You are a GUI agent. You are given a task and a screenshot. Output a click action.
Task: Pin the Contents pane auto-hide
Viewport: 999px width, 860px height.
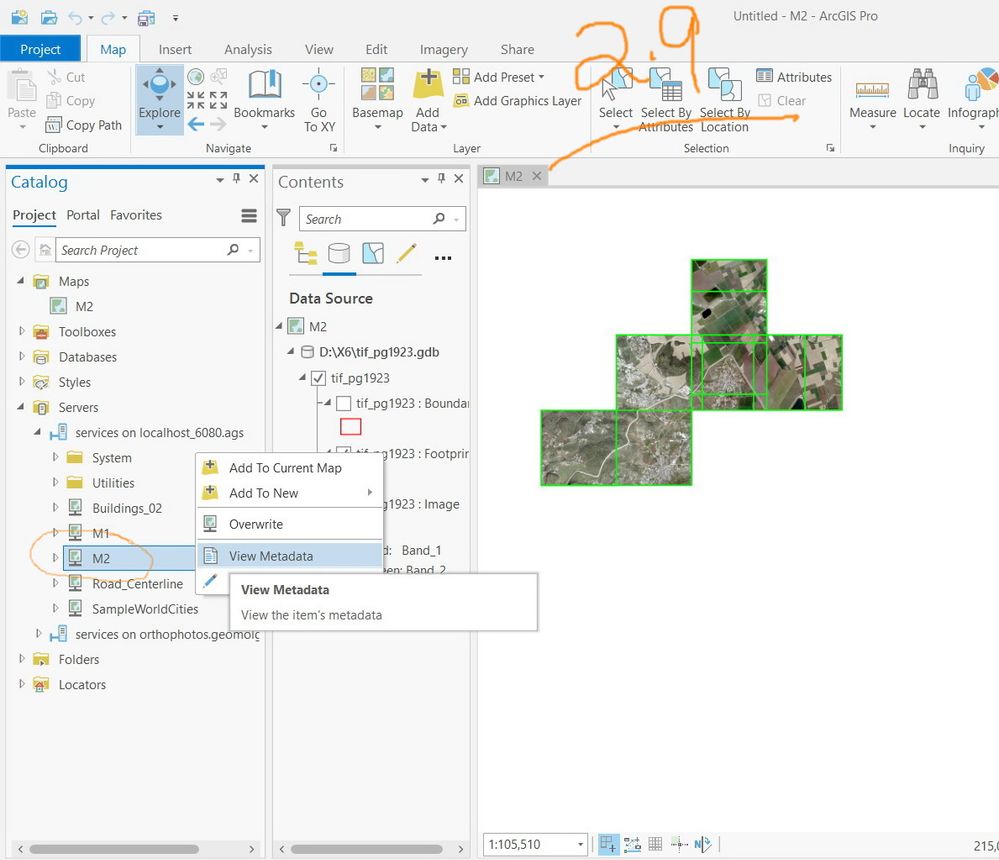(x=442, y=179)
